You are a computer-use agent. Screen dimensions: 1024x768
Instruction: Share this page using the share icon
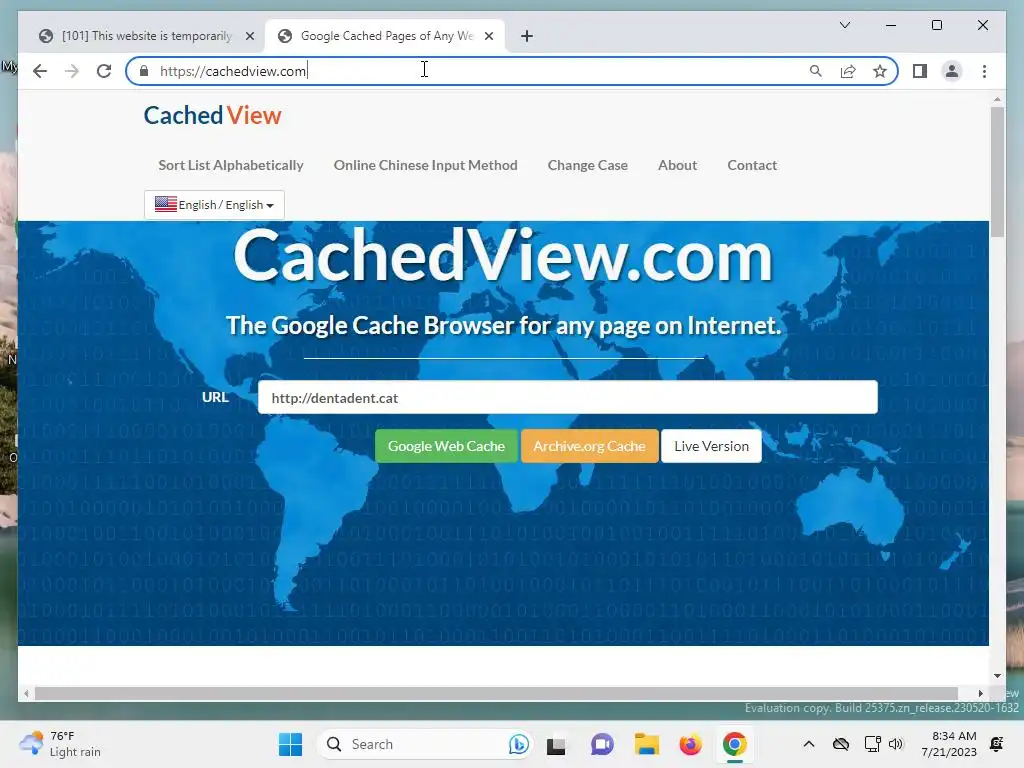[848, 71]
